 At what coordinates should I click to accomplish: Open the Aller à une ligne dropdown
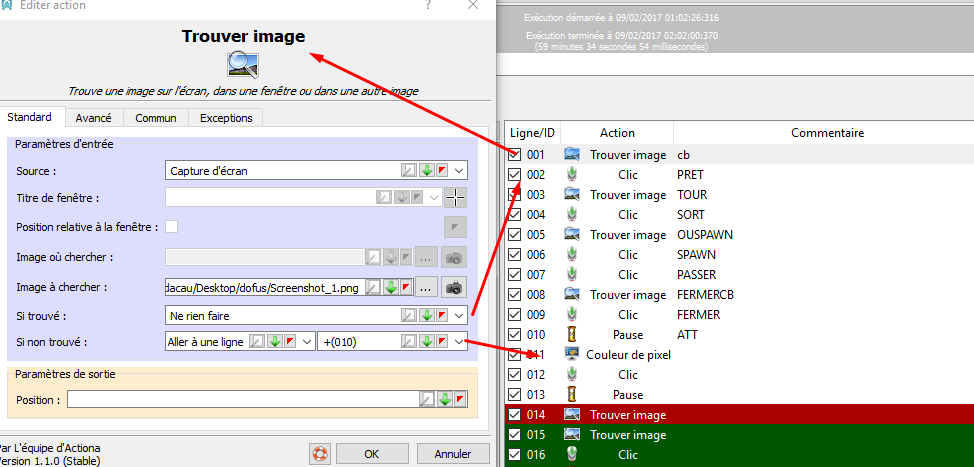[x=306, y=342]
